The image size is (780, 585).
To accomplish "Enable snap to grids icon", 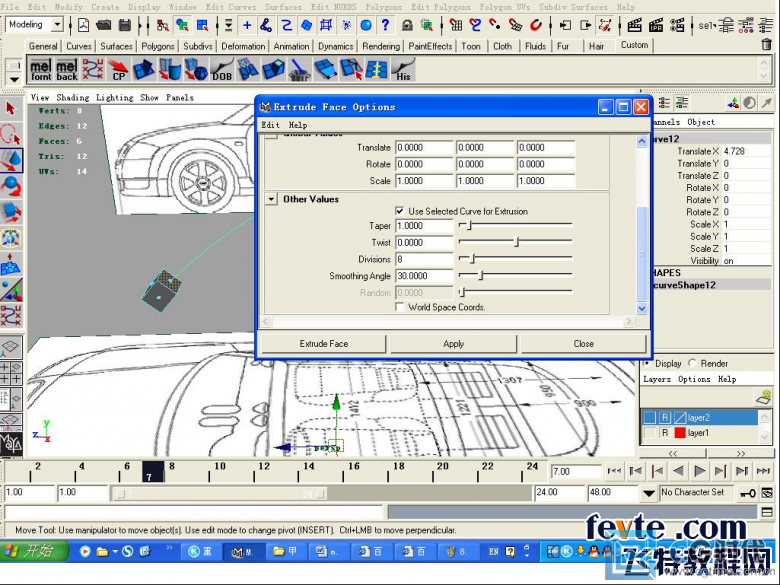I will [x=455, y=25].
